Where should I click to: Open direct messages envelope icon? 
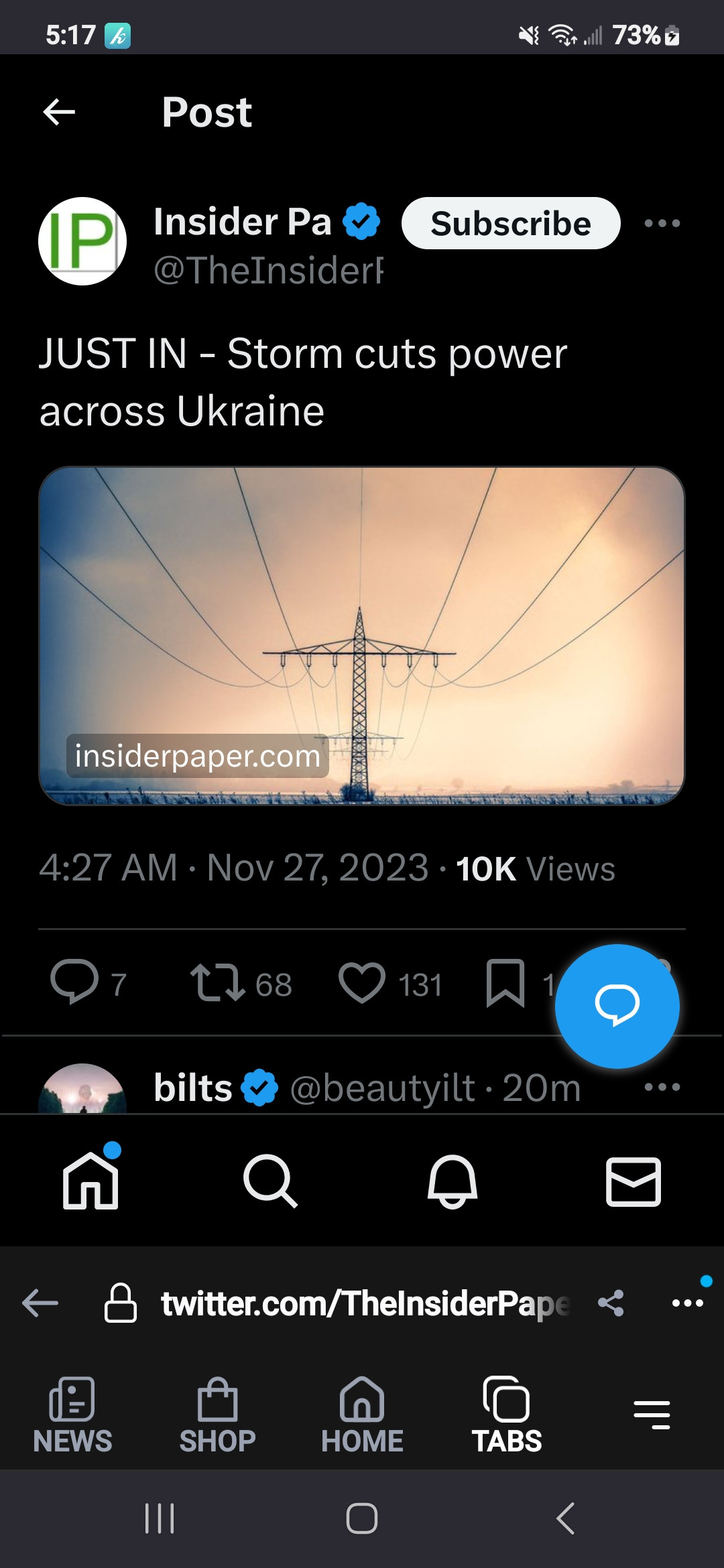(x=633, y=1181)
